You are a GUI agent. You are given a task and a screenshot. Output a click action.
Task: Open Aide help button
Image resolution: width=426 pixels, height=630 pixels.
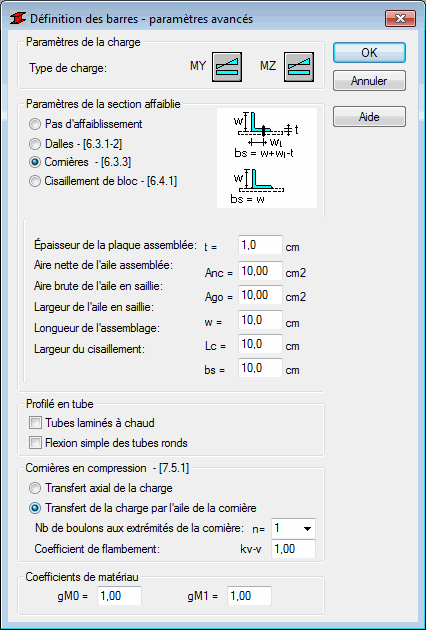pos(369,117)
